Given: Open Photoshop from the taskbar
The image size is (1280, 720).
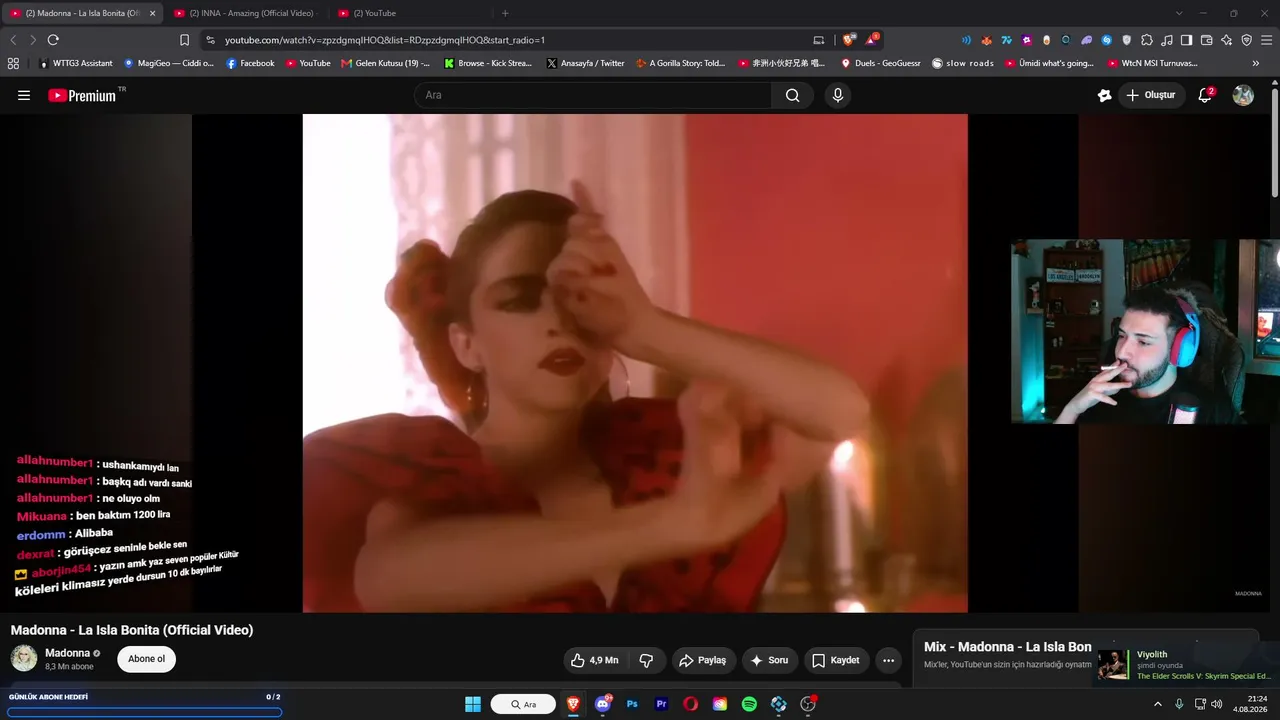Looking at the screenshot, I should pyautogui.click(x=632, y=704).
